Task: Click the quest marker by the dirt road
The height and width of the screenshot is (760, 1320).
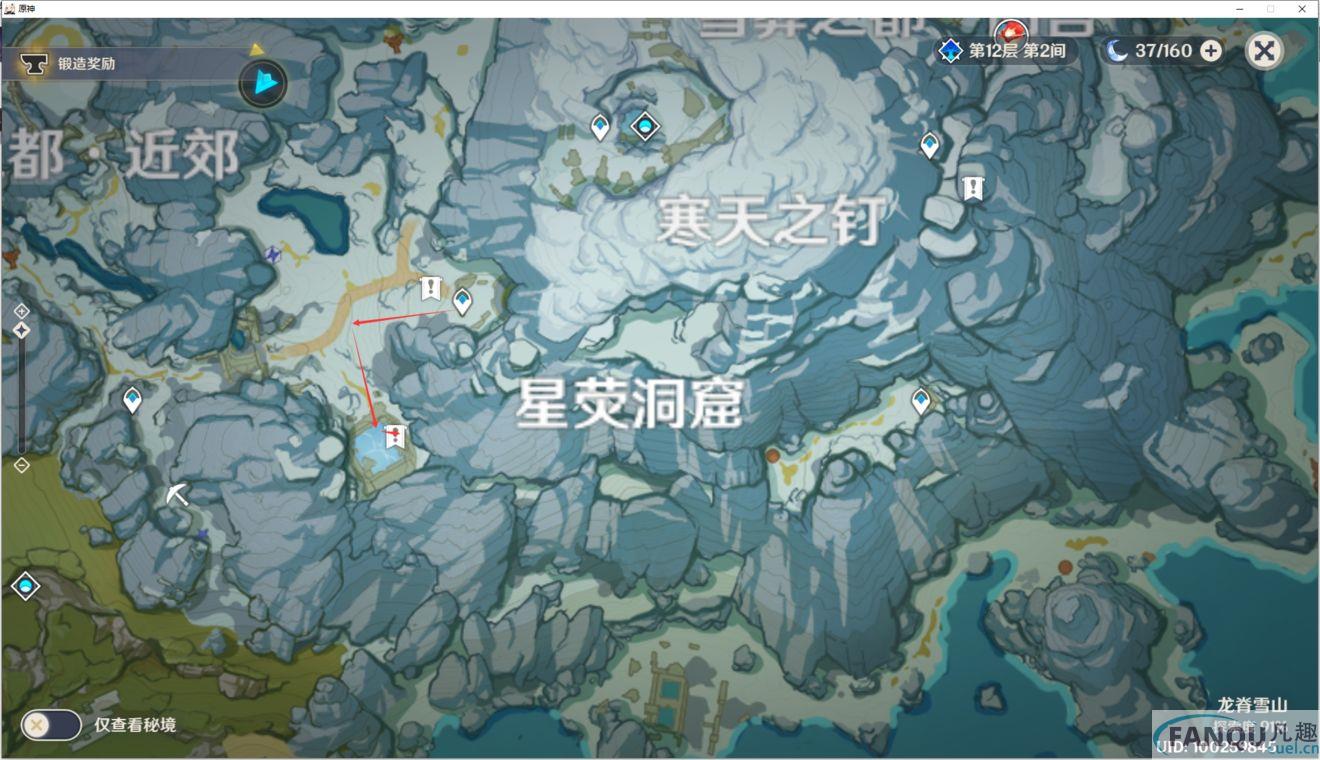Action: tap(430, 289)
